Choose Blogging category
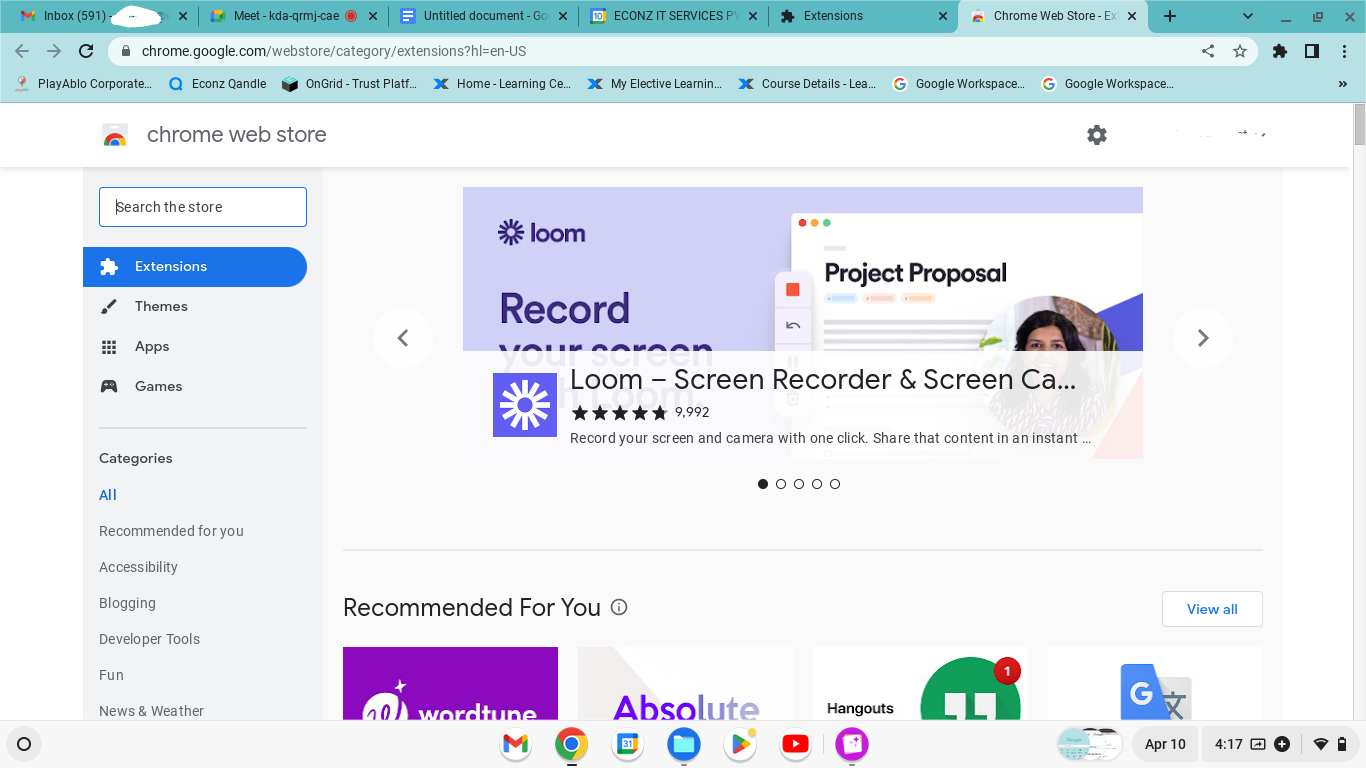 (x=127, y=603)
